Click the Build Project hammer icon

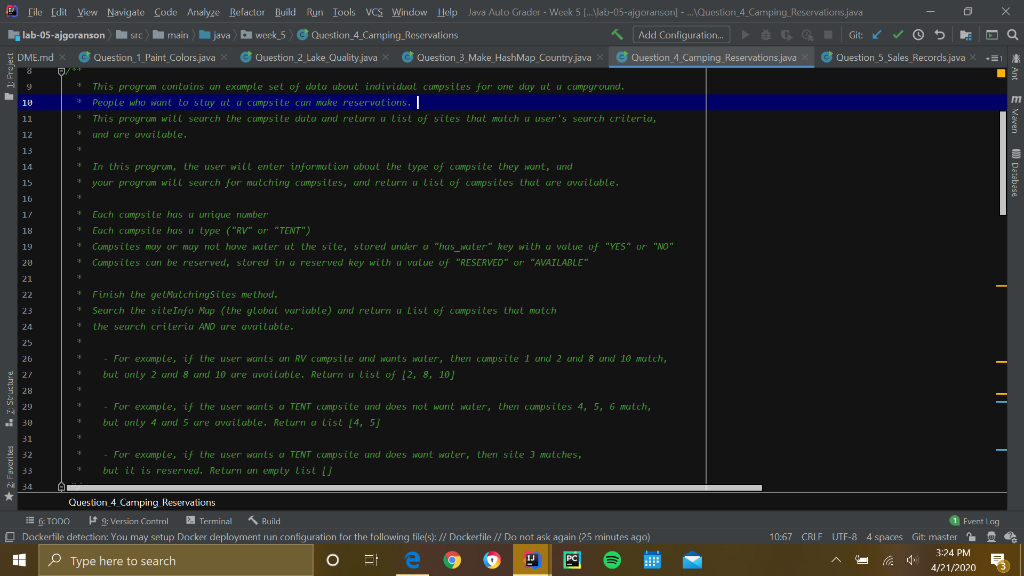pyautogui.click(x=617, y=35)
